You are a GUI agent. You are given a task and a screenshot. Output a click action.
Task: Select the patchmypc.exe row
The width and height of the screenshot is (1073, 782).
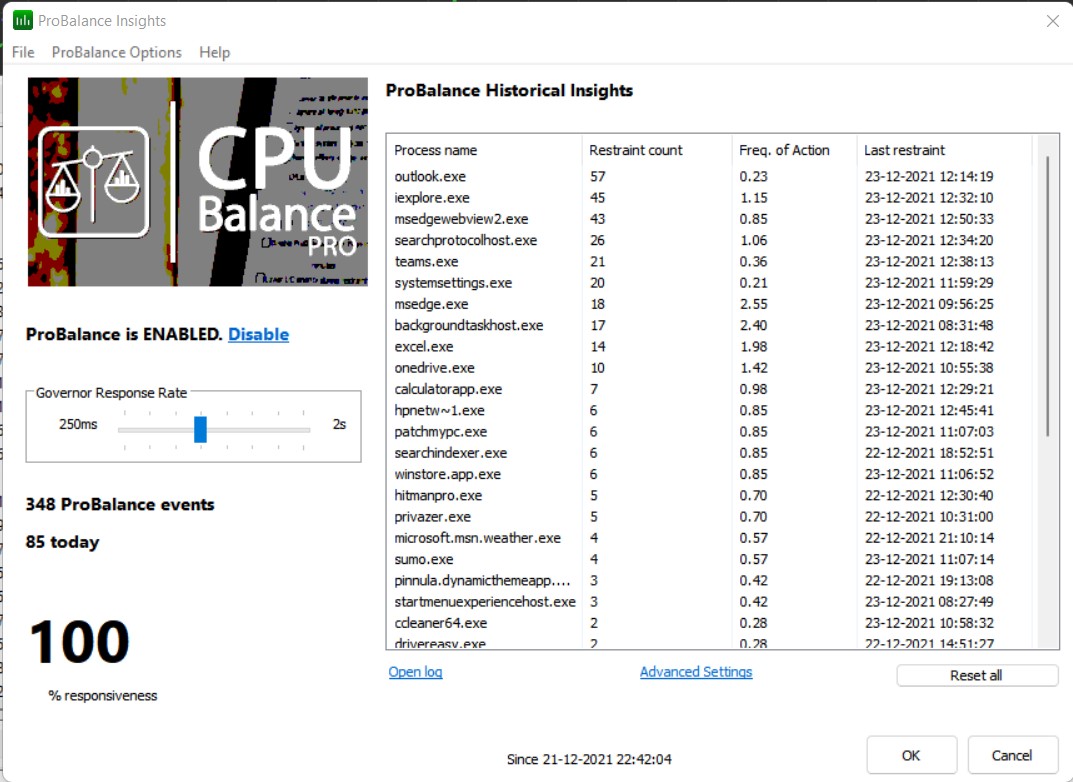point(709,432)
